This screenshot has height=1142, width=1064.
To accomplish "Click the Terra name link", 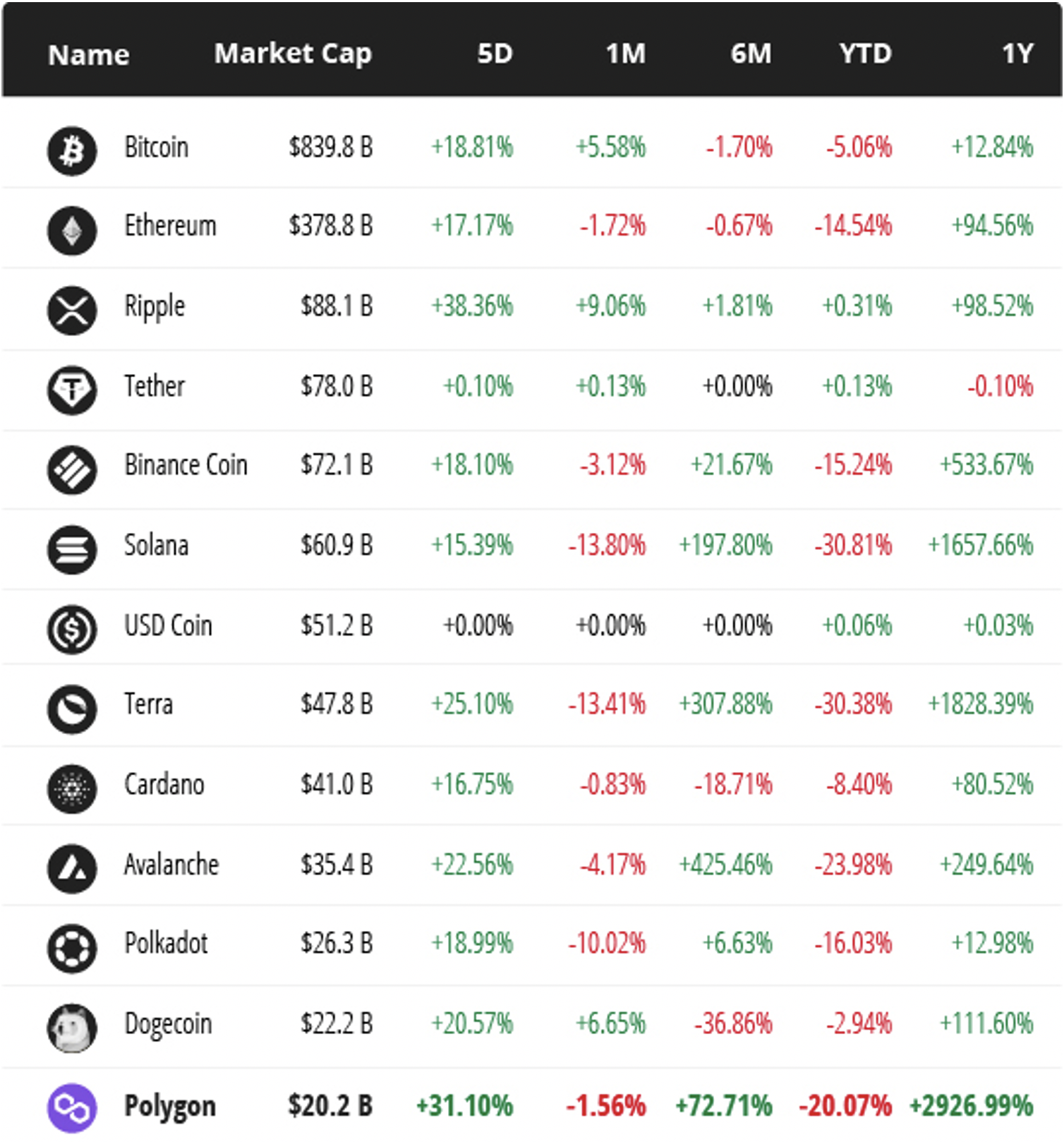I will (149, 704).
